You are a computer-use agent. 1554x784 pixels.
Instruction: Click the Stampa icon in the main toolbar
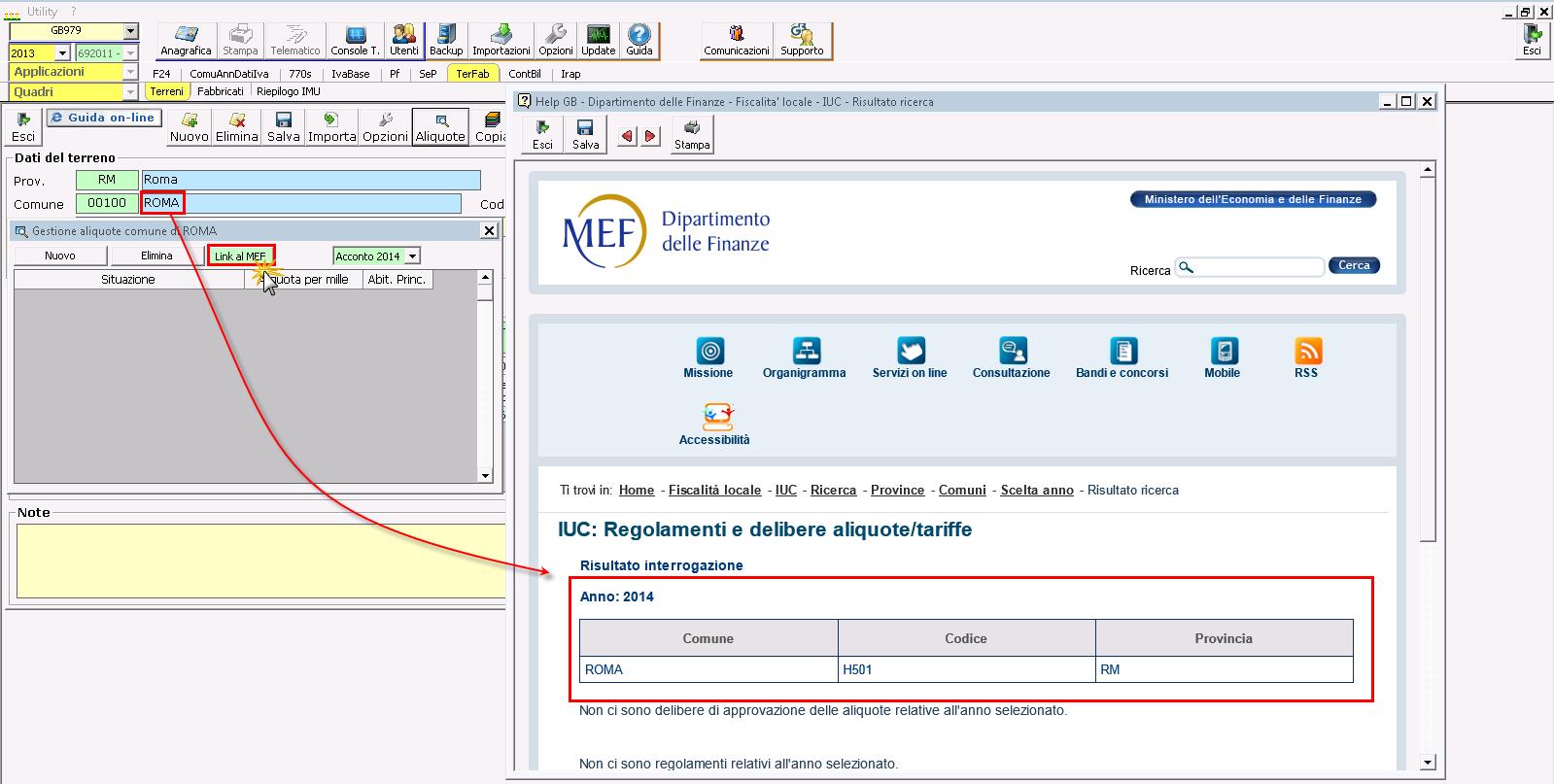240,41
